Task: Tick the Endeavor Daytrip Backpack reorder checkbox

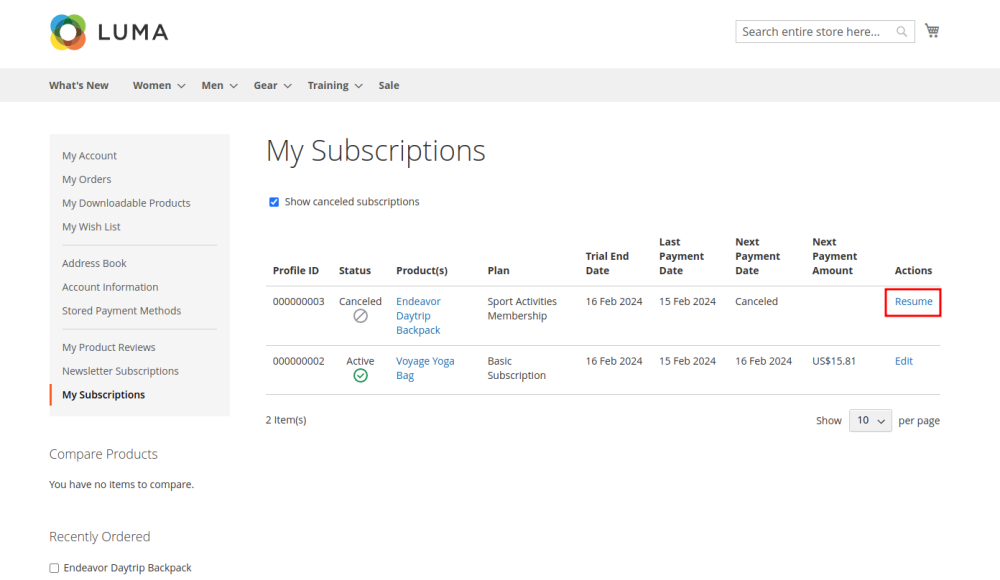Action: click(54, 568)
